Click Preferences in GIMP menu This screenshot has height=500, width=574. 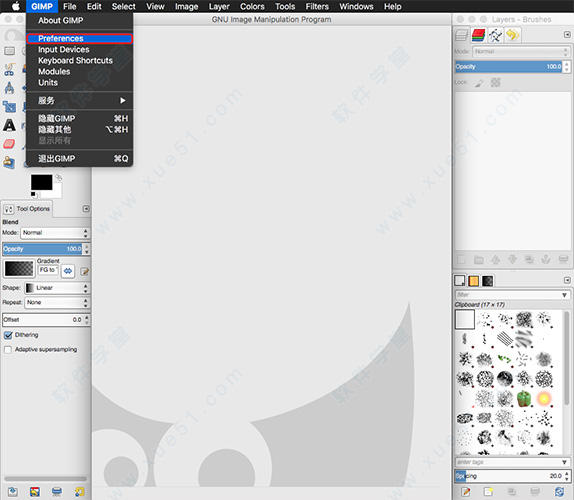click(x=79, y=38)
